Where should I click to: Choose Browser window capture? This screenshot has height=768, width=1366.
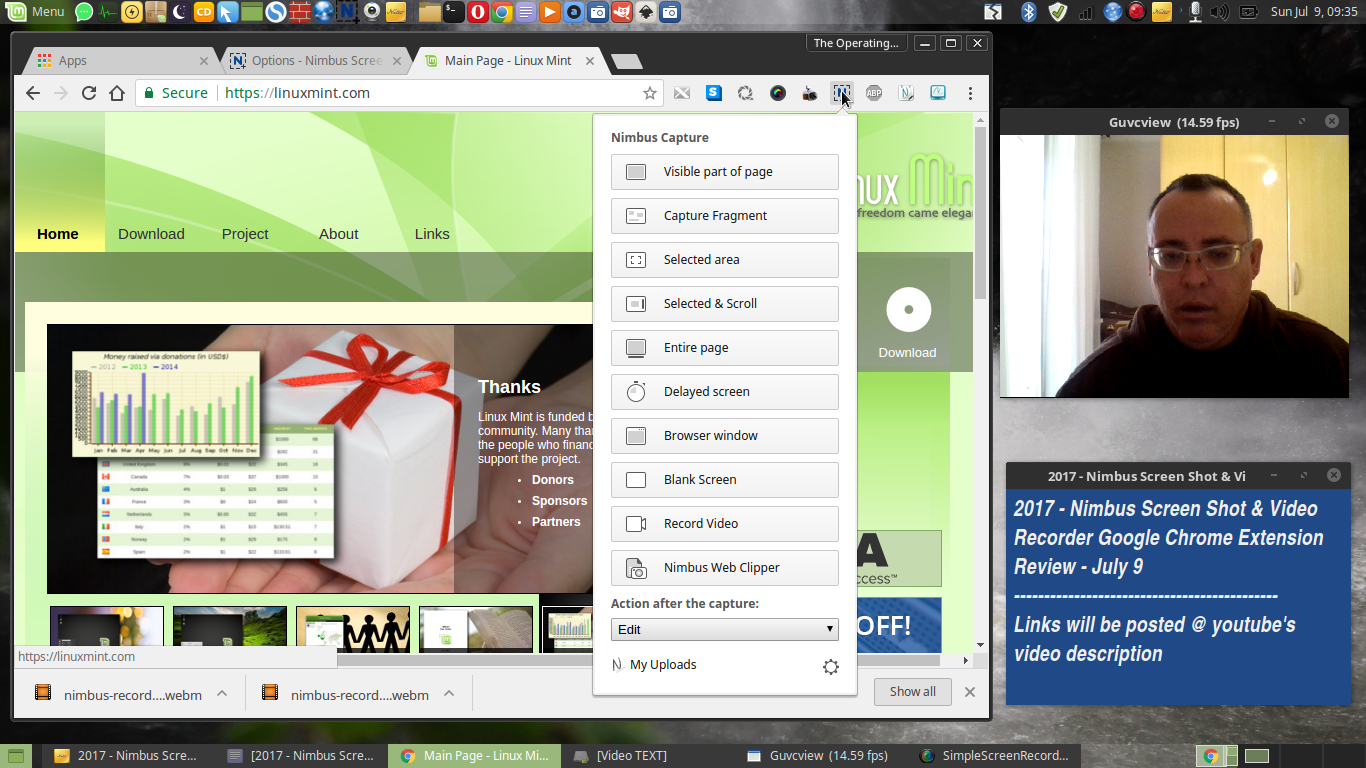pyautogui.click(x=724, y=436)
